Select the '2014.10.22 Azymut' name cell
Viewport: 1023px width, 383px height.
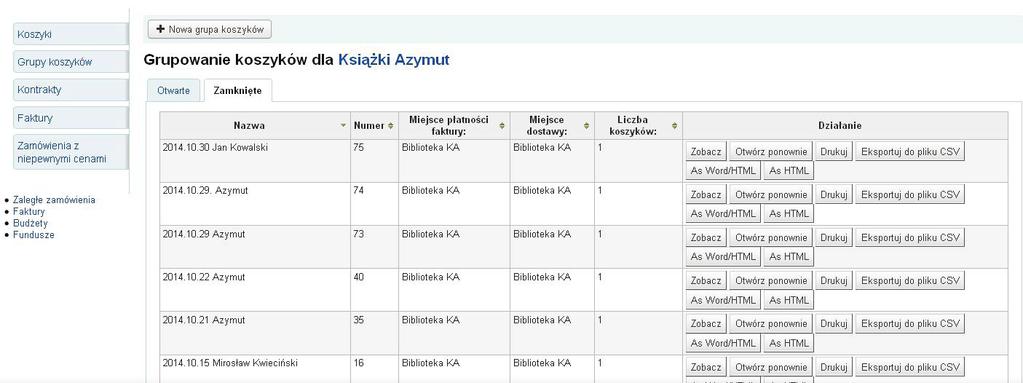point(255,290)
